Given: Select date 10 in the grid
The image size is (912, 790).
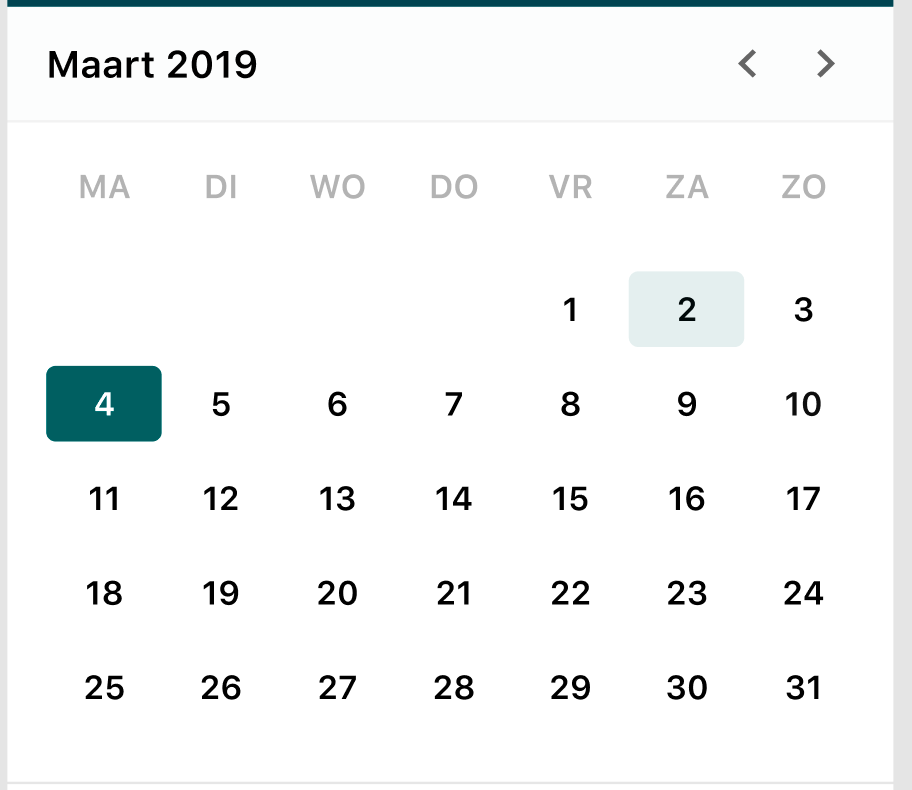Looking at the screenshot, I should tap(803, 404).
